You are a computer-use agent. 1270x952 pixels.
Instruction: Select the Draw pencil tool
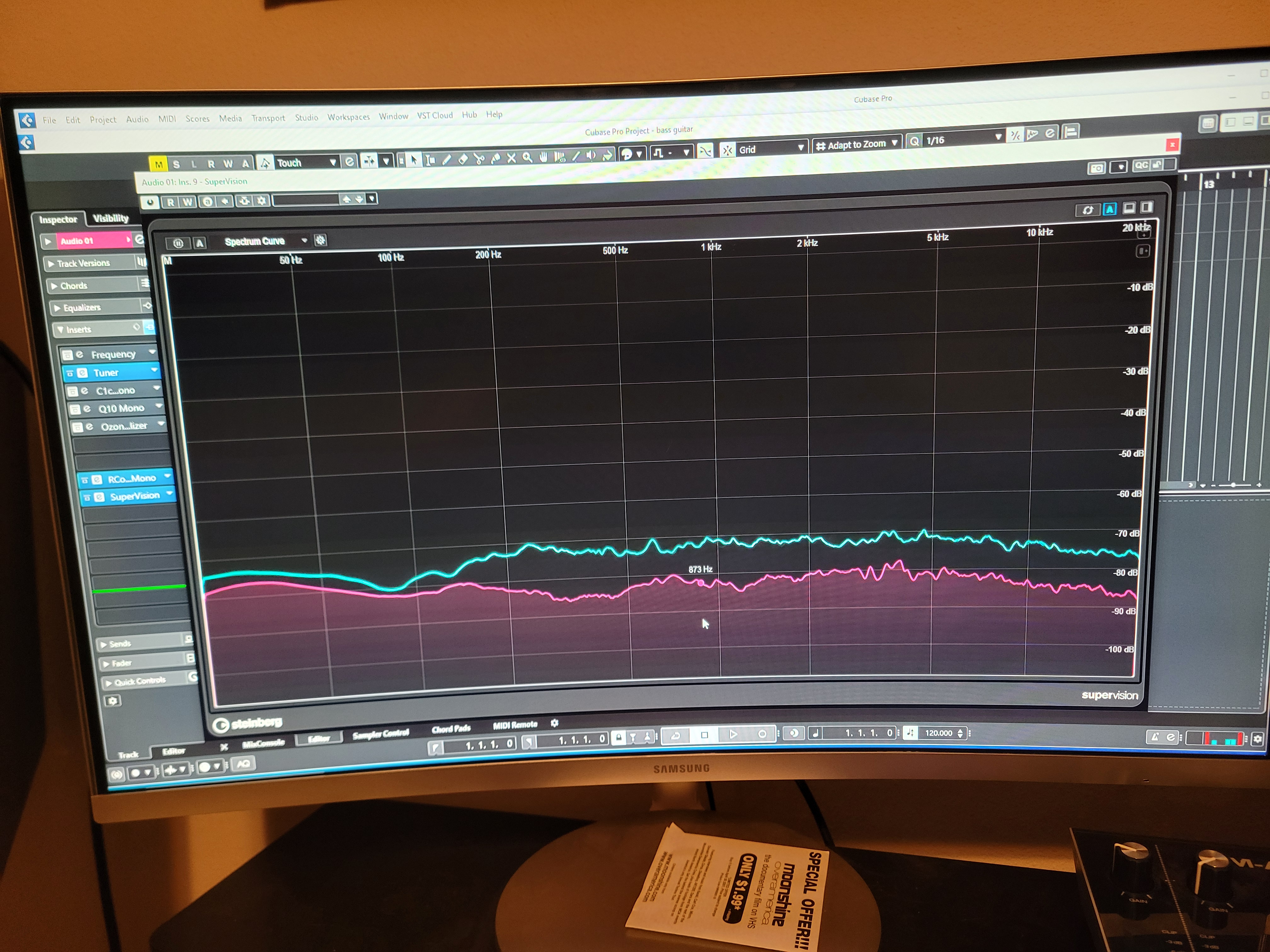[x=446, y=159]
